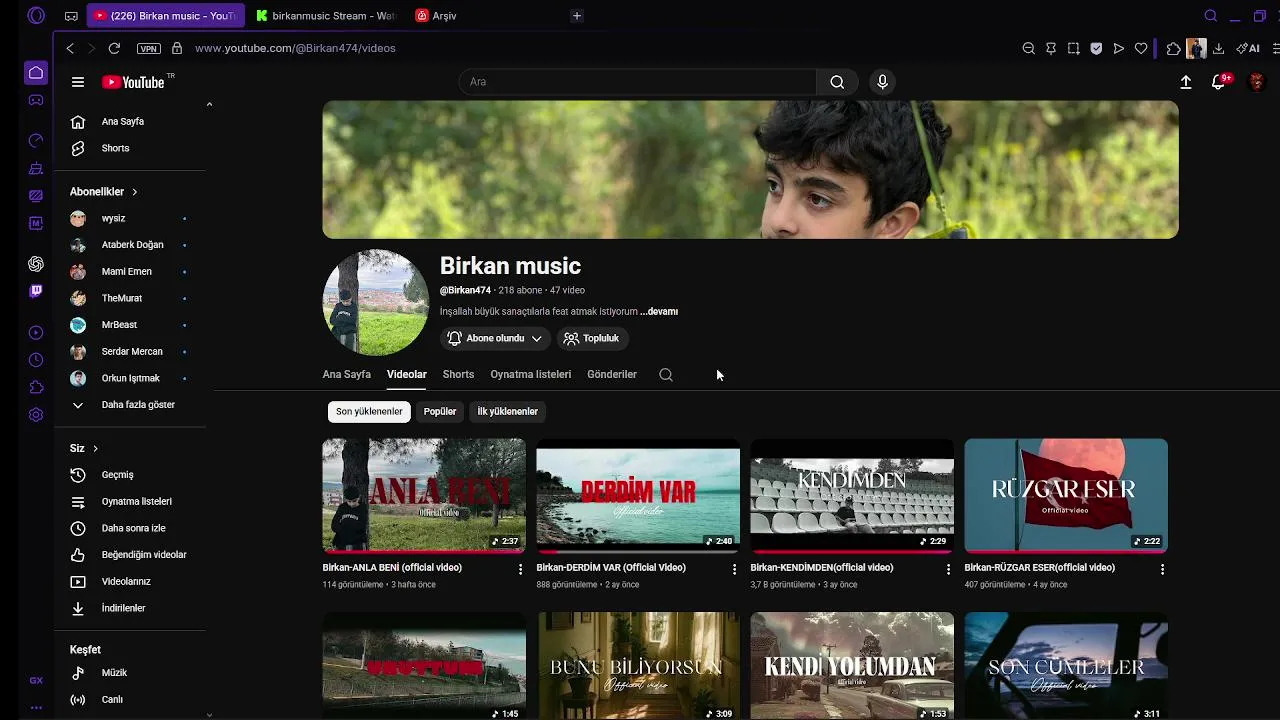Expand the Abonelikler section chevron
This screenshot has width=1280, height=720.
[134, 191]
